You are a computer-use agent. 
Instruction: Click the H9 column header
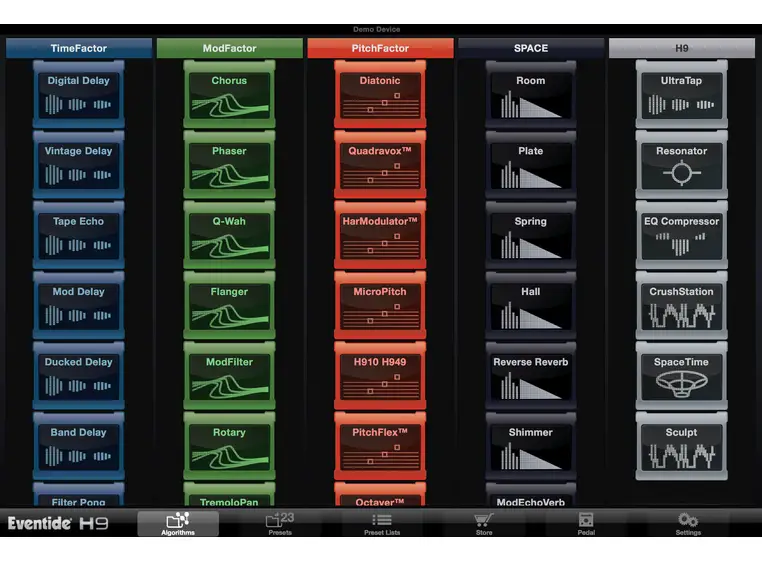pyautogui.click(x=681, y=48)
